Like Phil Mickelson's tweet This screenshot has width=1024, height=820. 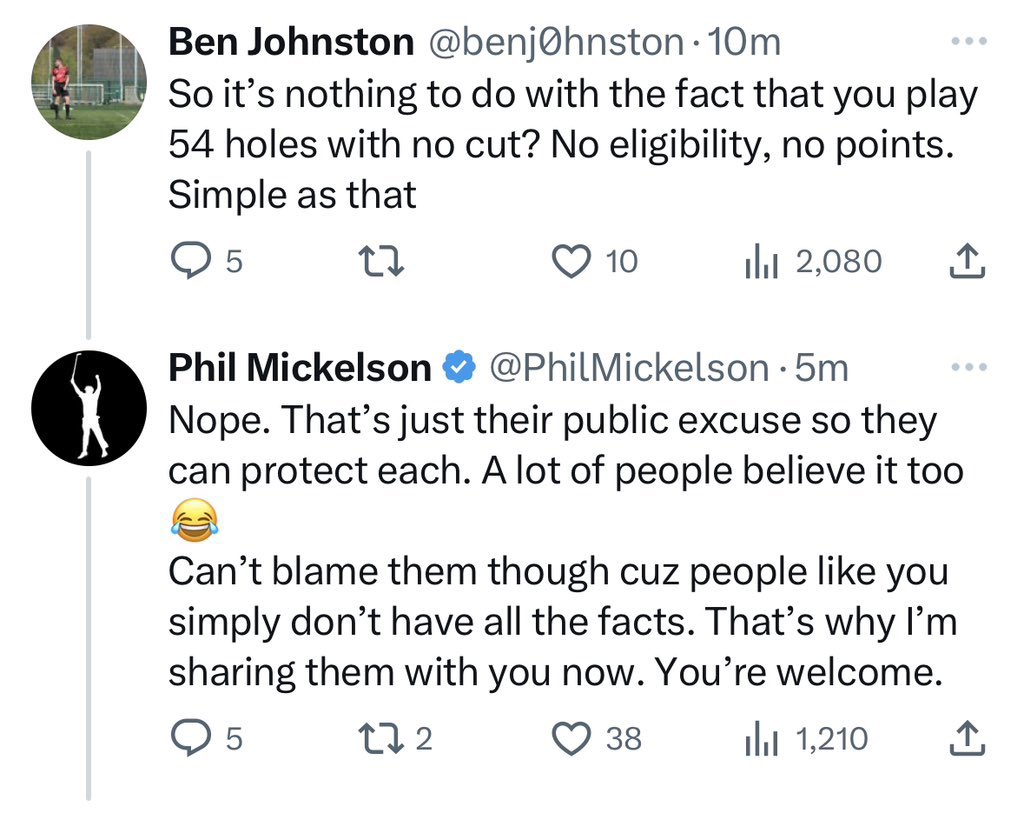pyautogui.click(x=571, y=739)
